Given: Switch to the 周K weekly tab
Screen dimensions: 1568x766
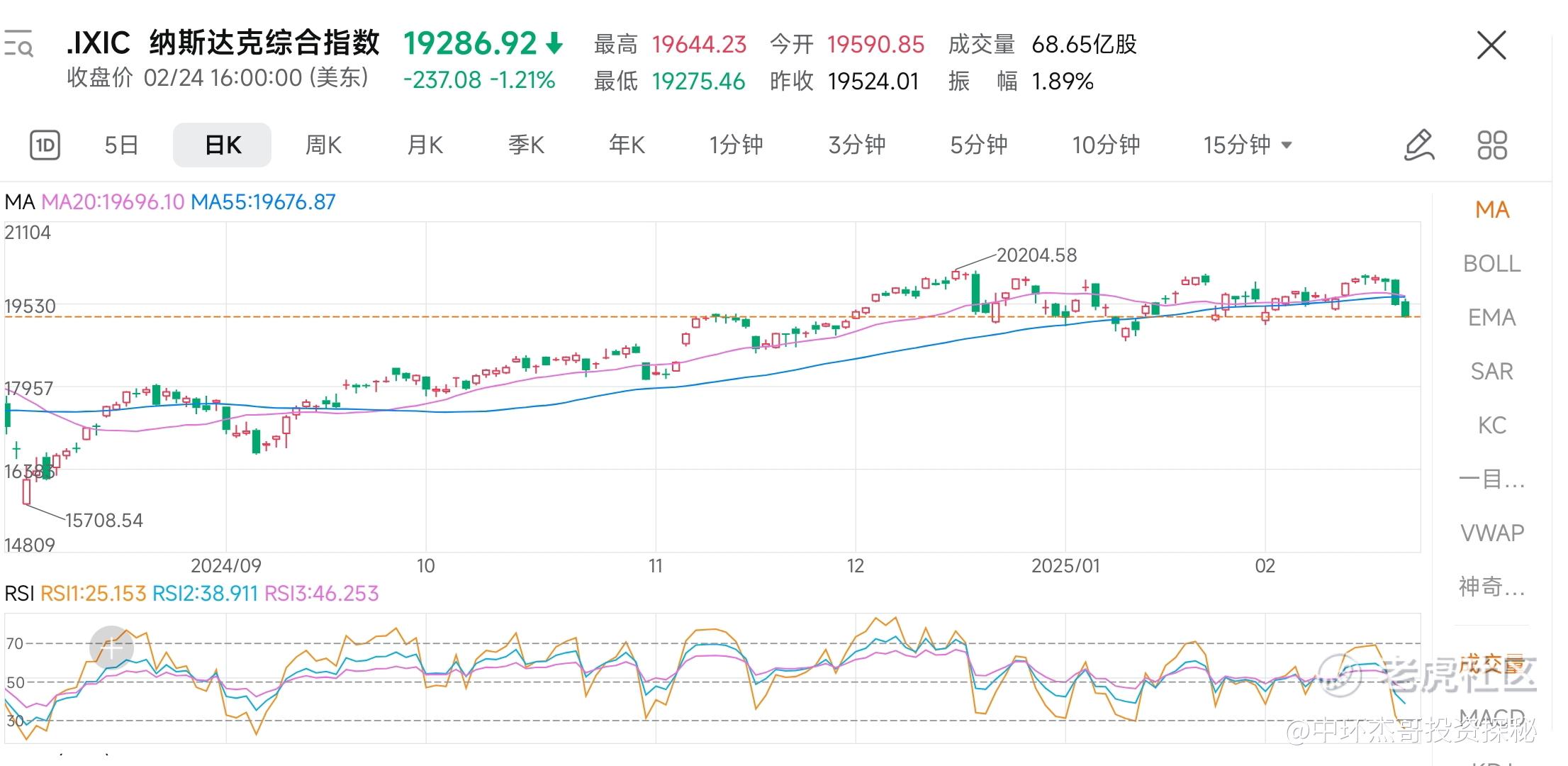Looking at the screenshot, I should [x=323, y=145].
